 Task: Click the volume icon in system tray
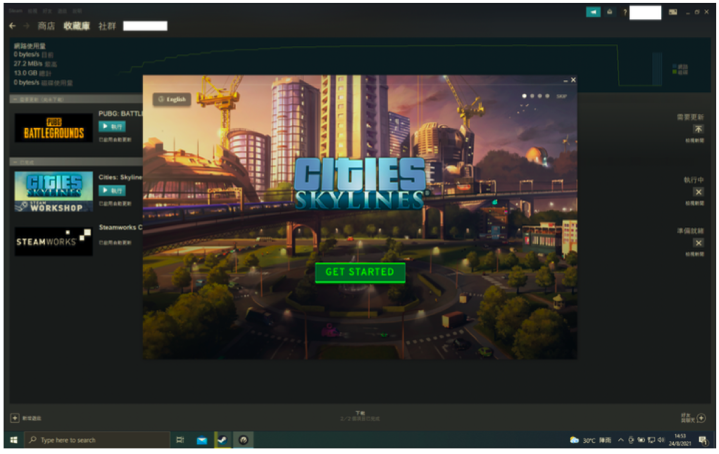click(661, 440)
